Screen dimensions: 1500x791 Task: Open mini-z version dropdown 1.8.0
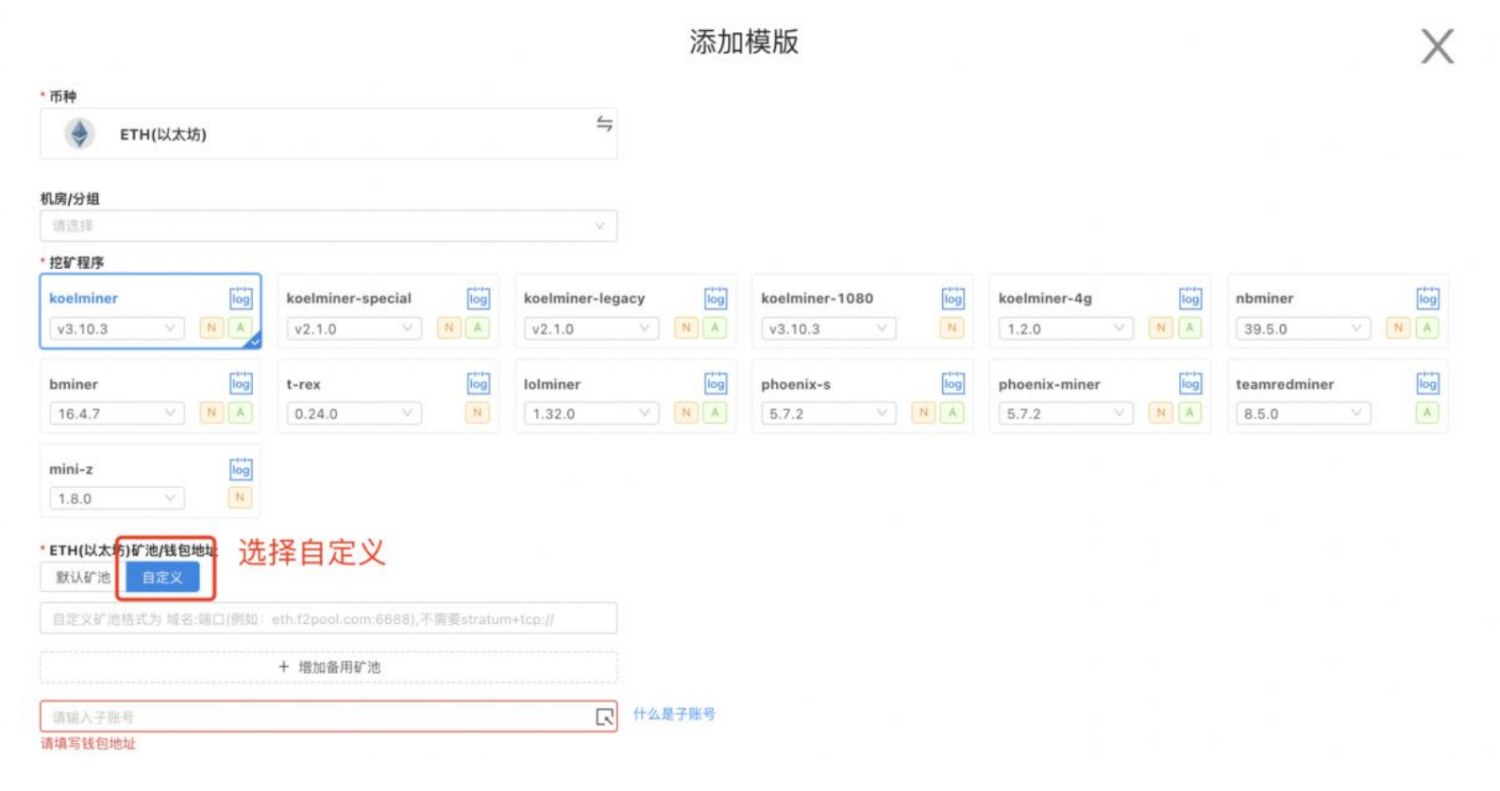click(117, 497)
